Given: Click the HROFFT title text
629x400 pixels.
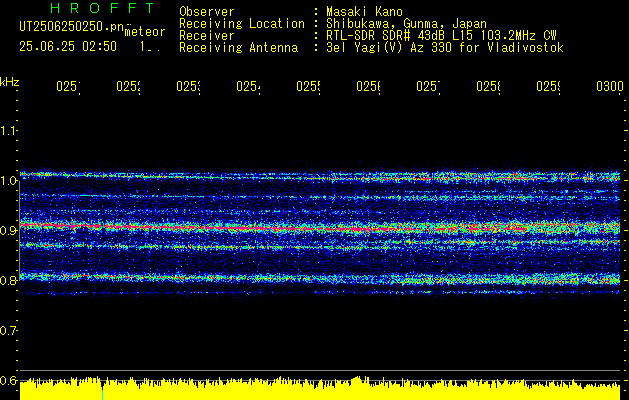Looking at the screenshot, I should pos(103,8).
